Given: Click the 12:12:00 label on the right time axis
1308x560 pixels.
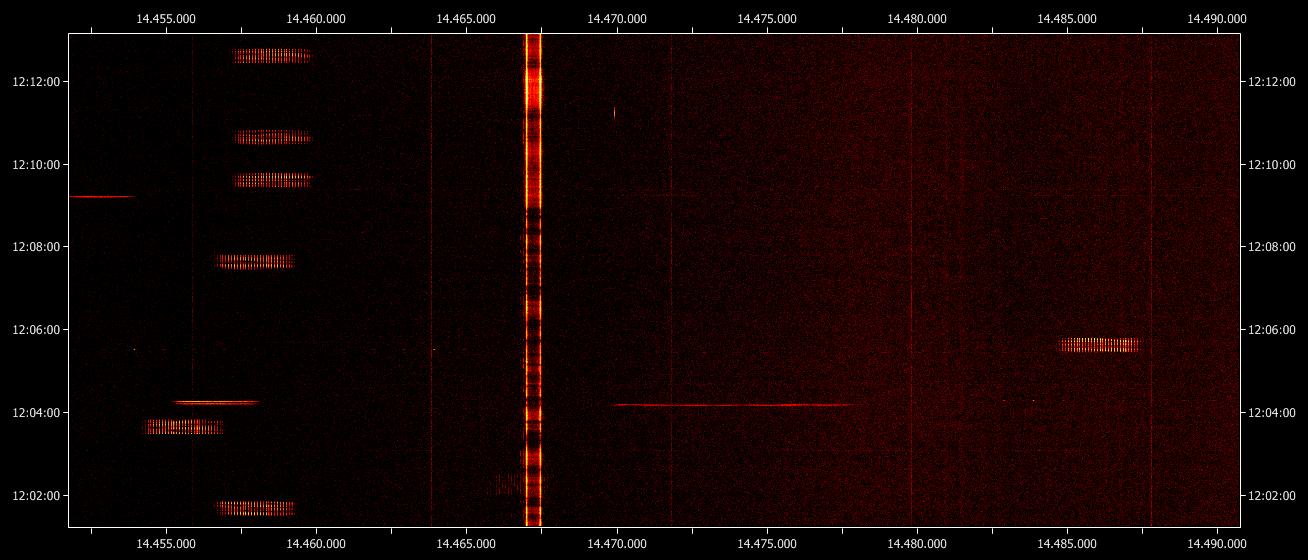Looking at the screenshot, I should tap(1273, 82).
